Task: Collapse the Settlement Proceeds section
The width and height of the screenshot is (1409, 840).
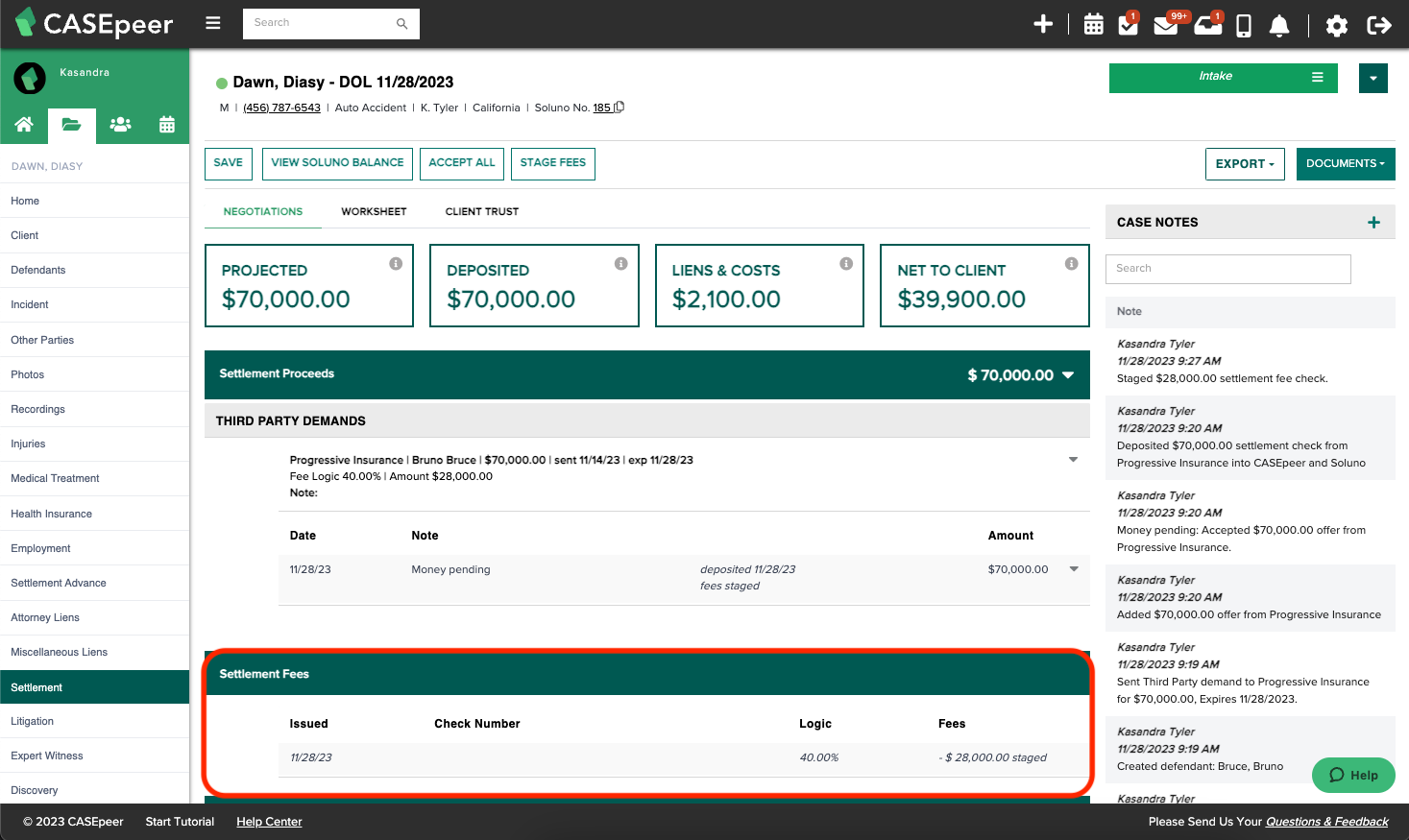Action: pyautogui.click(x=1068, y=375)
